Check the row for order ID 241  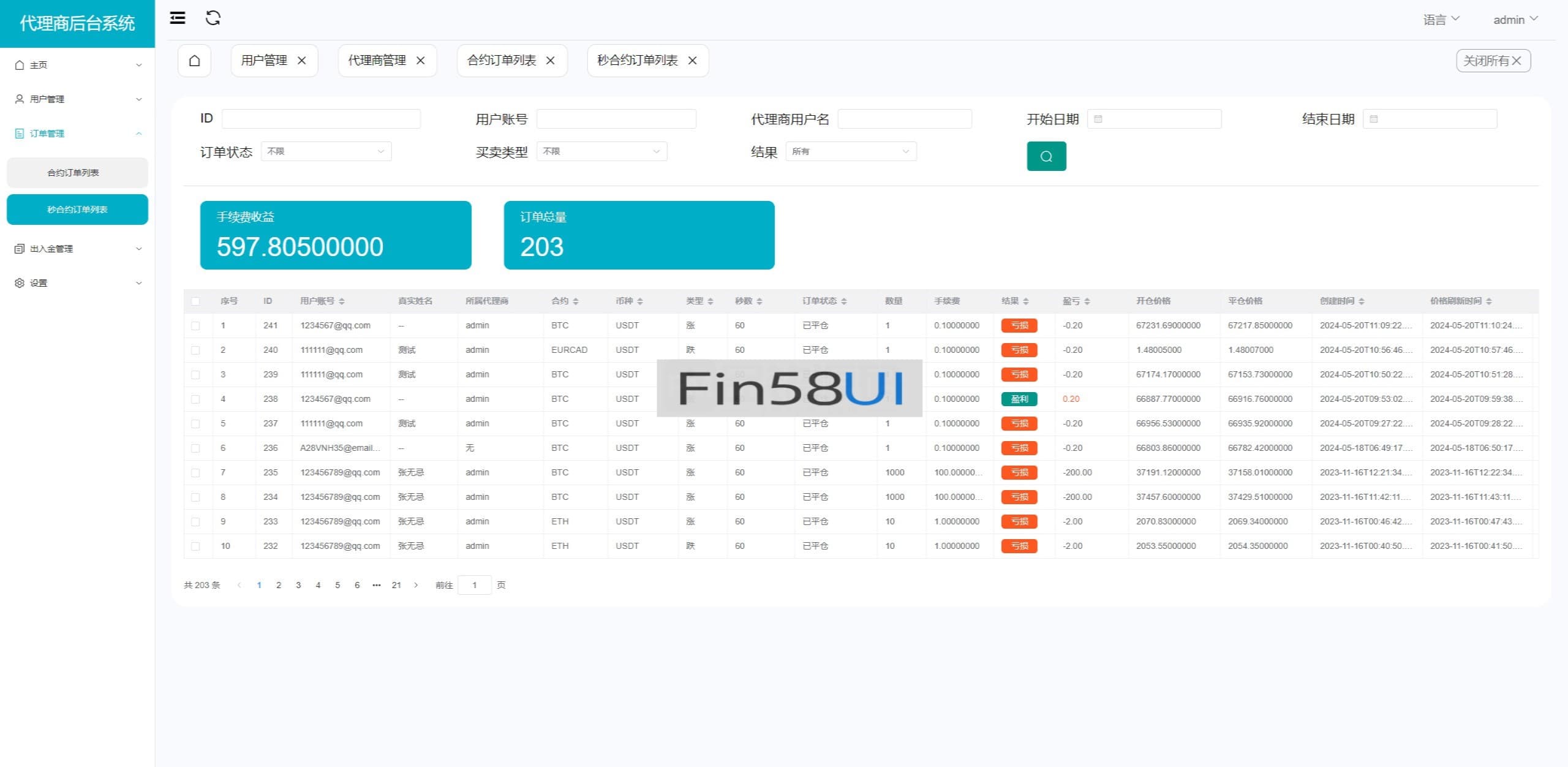pos(195,326)
